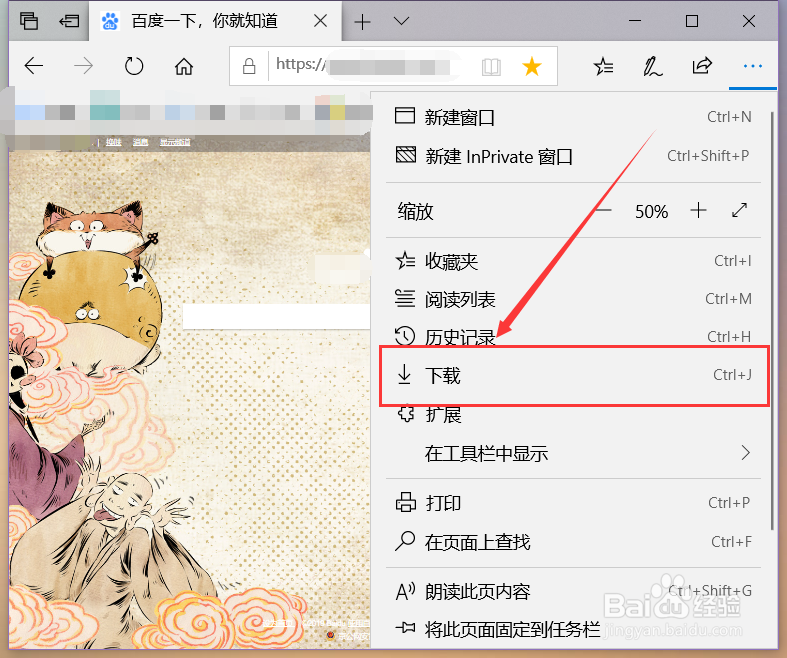This screenshot has width=787, height=658.
Task: Click the full screen arrow icon
Action: coord(739,210)
